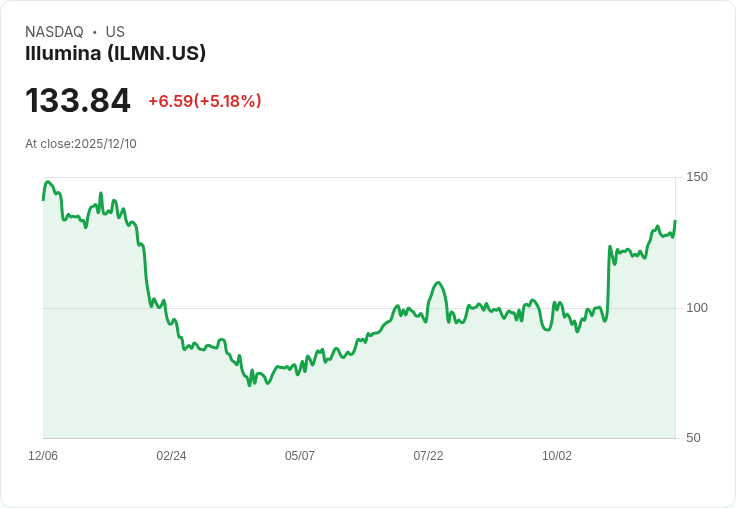Image resolution: width=736 pixels, height=508 pixels.
Task: Click the 05/07 date axis label
Action: point(300,455)
